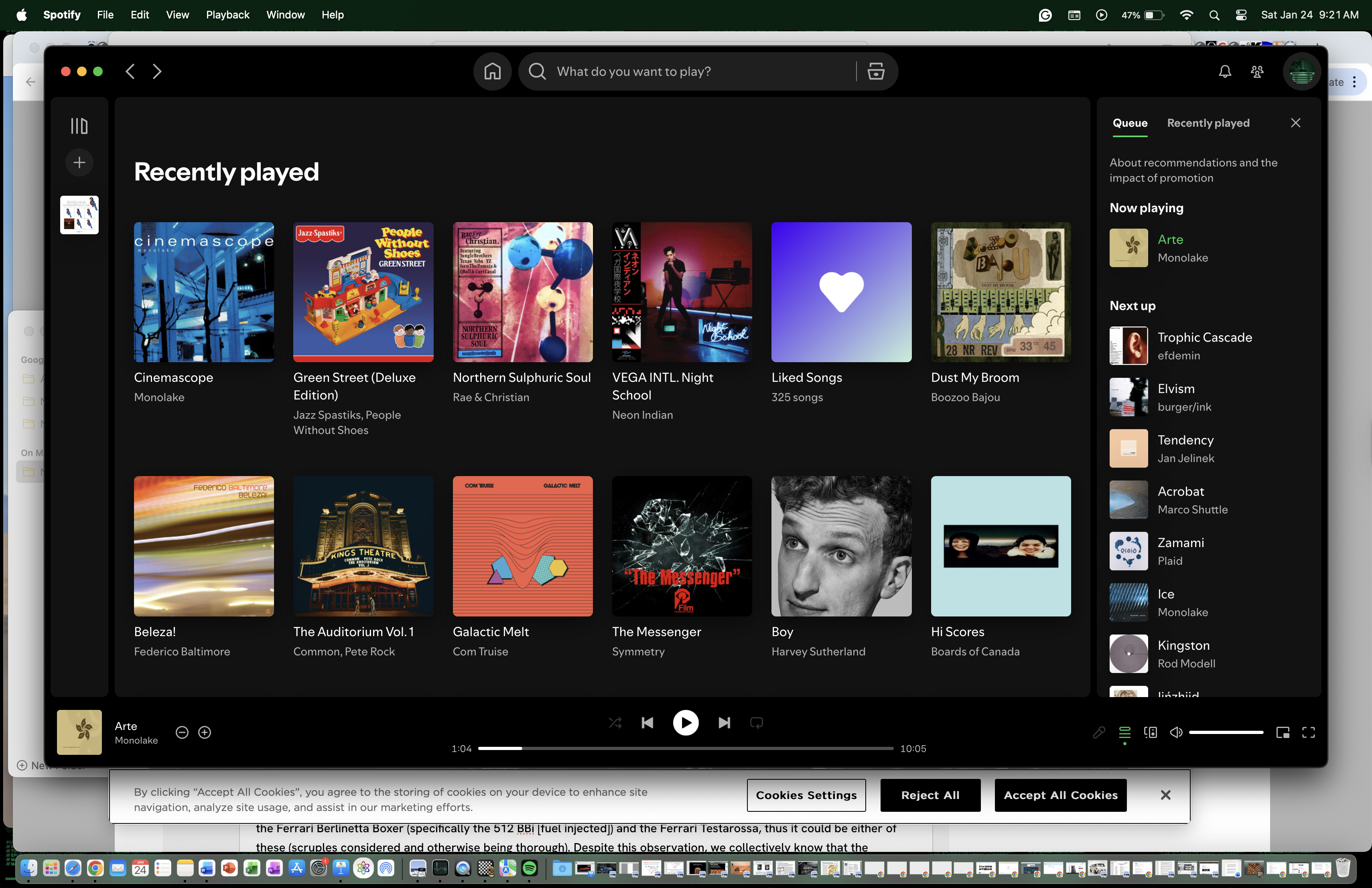Open the What's New notifications bell

pyautogui.click(x=1224, y=71)
